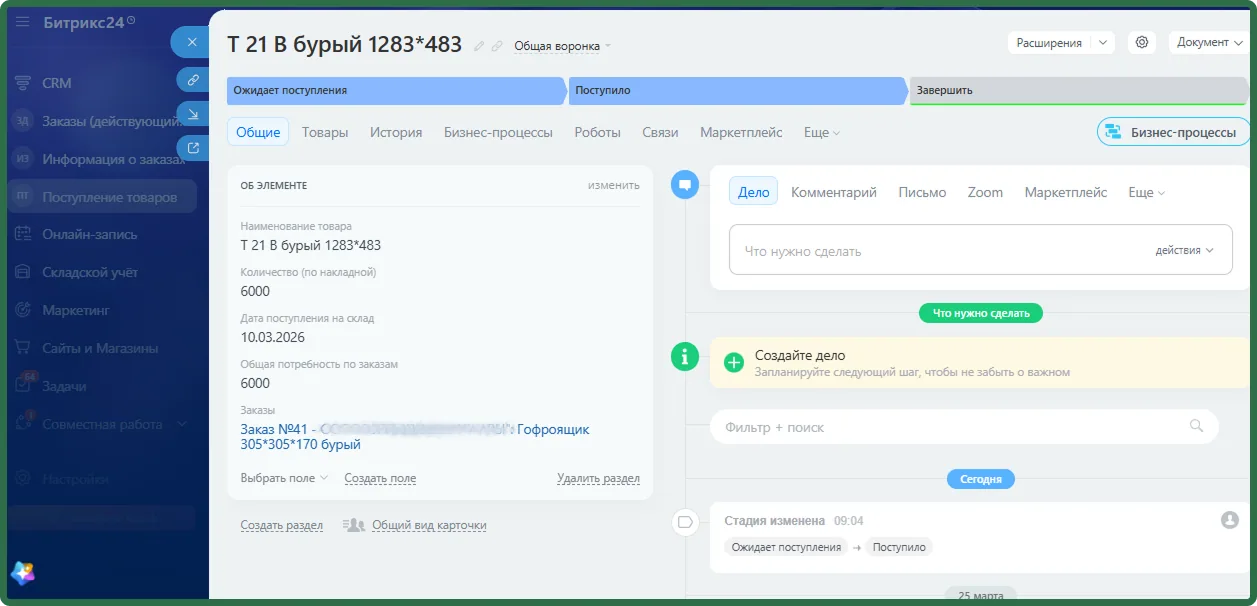Select Маркетплейс in the timeline editor

1066,192
